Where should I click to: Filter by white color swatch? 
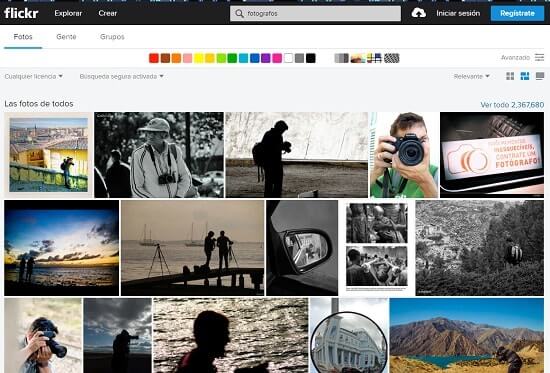(288, 58)
